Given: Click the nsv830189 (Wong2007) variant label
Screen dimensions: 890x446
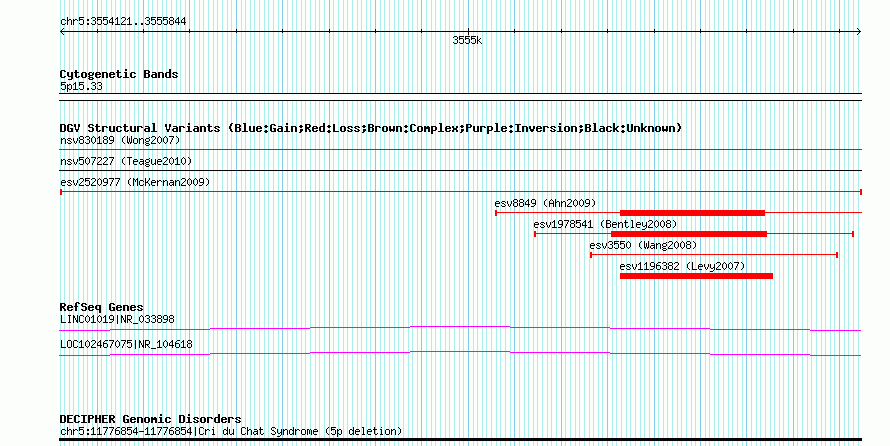Looking at the screenshot, I should [120, 140].
